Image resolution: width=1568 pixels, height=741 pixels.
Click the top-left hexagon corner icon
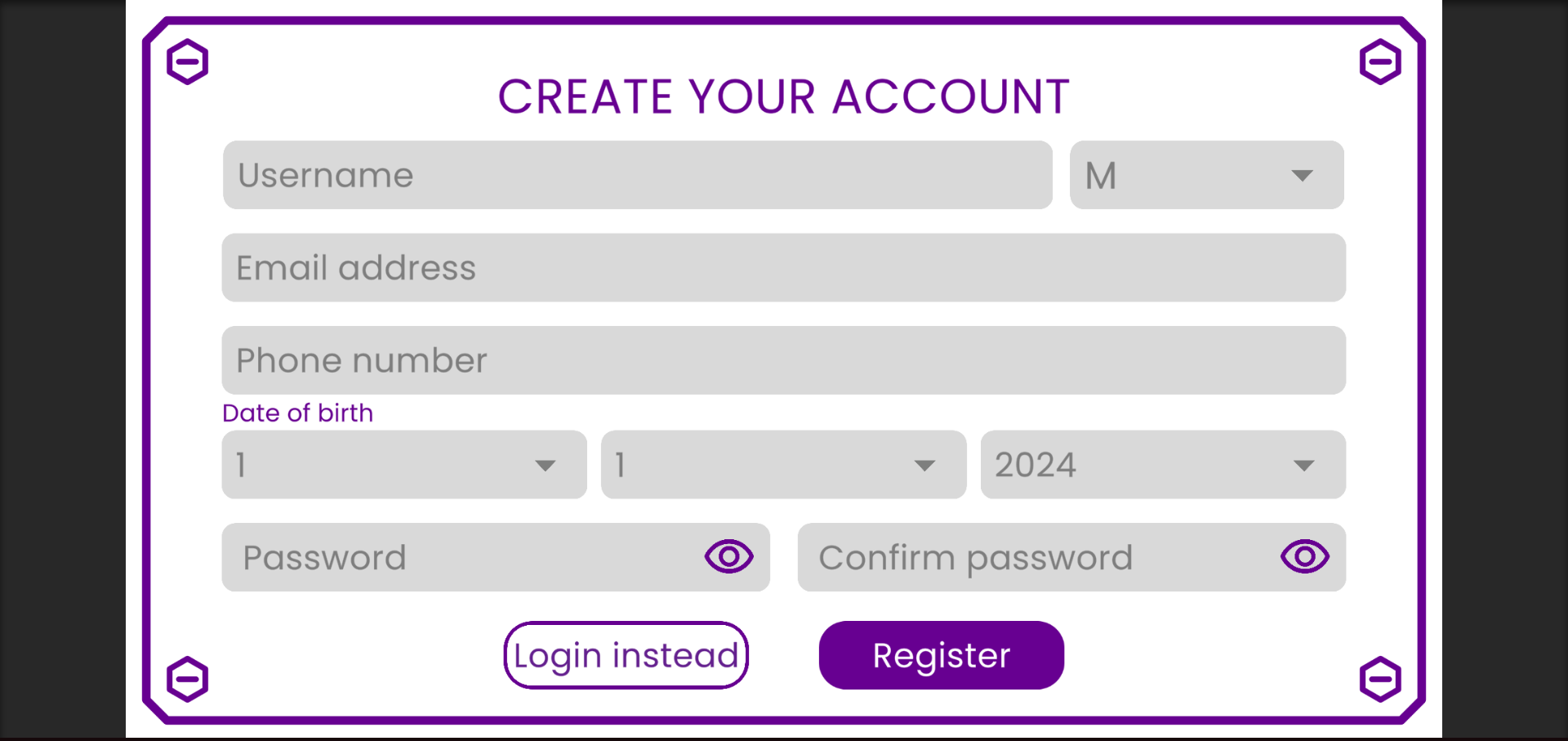(188, 61)
